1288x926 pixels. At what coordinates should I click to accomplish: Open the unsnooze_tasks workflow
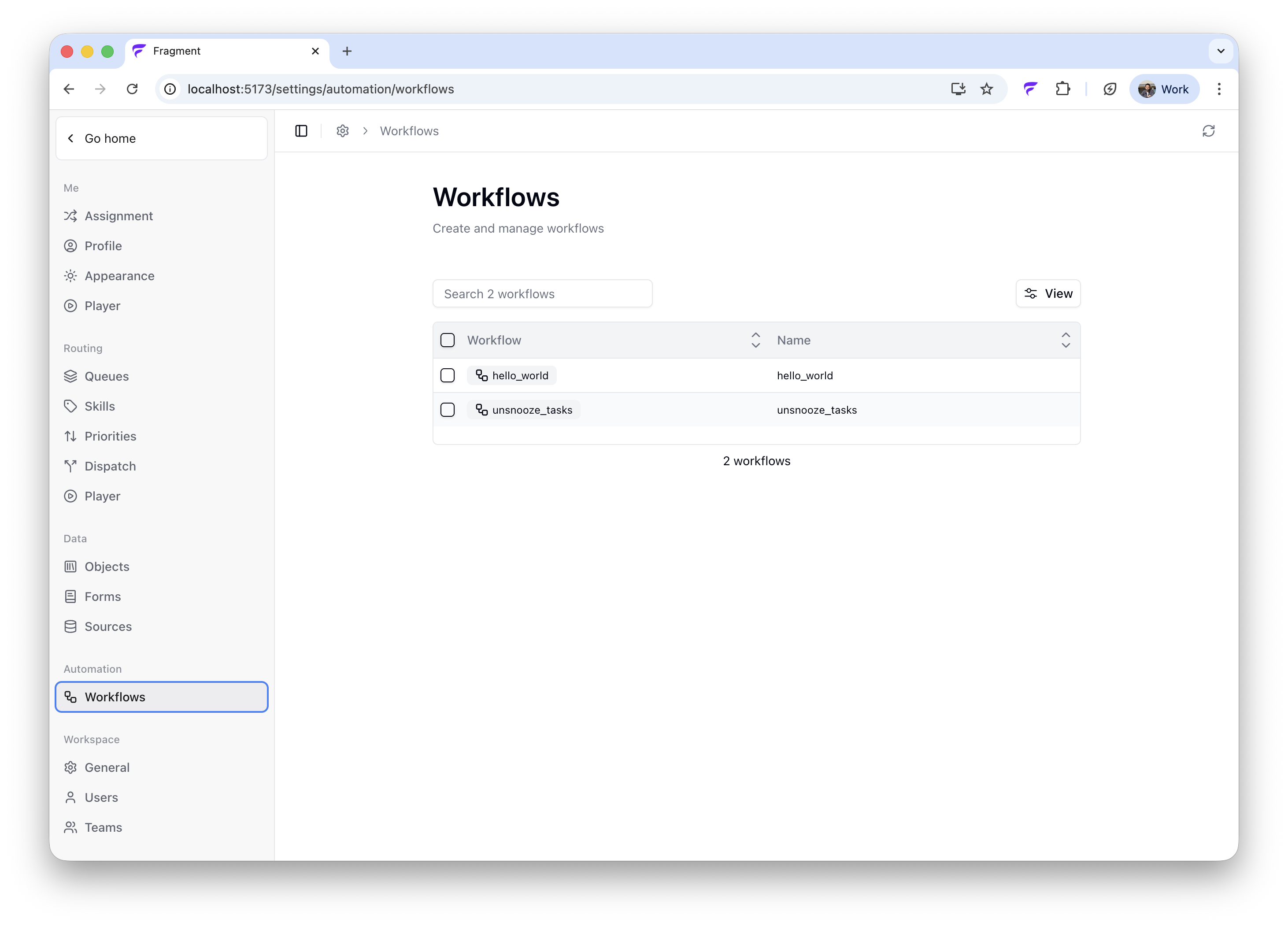click(x=524, y=410)
